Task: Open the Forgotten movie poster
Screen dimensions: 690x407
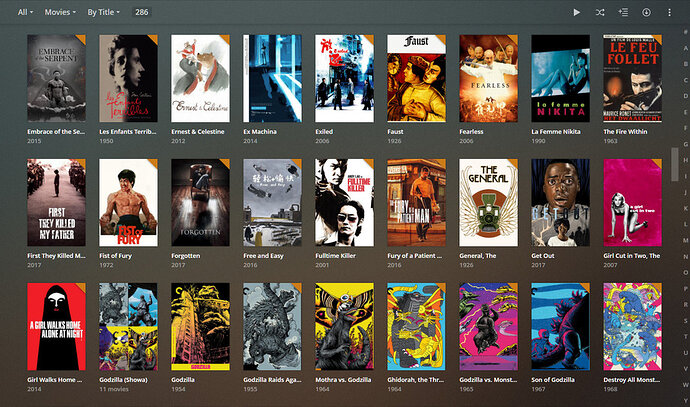Action: [200, 202]
